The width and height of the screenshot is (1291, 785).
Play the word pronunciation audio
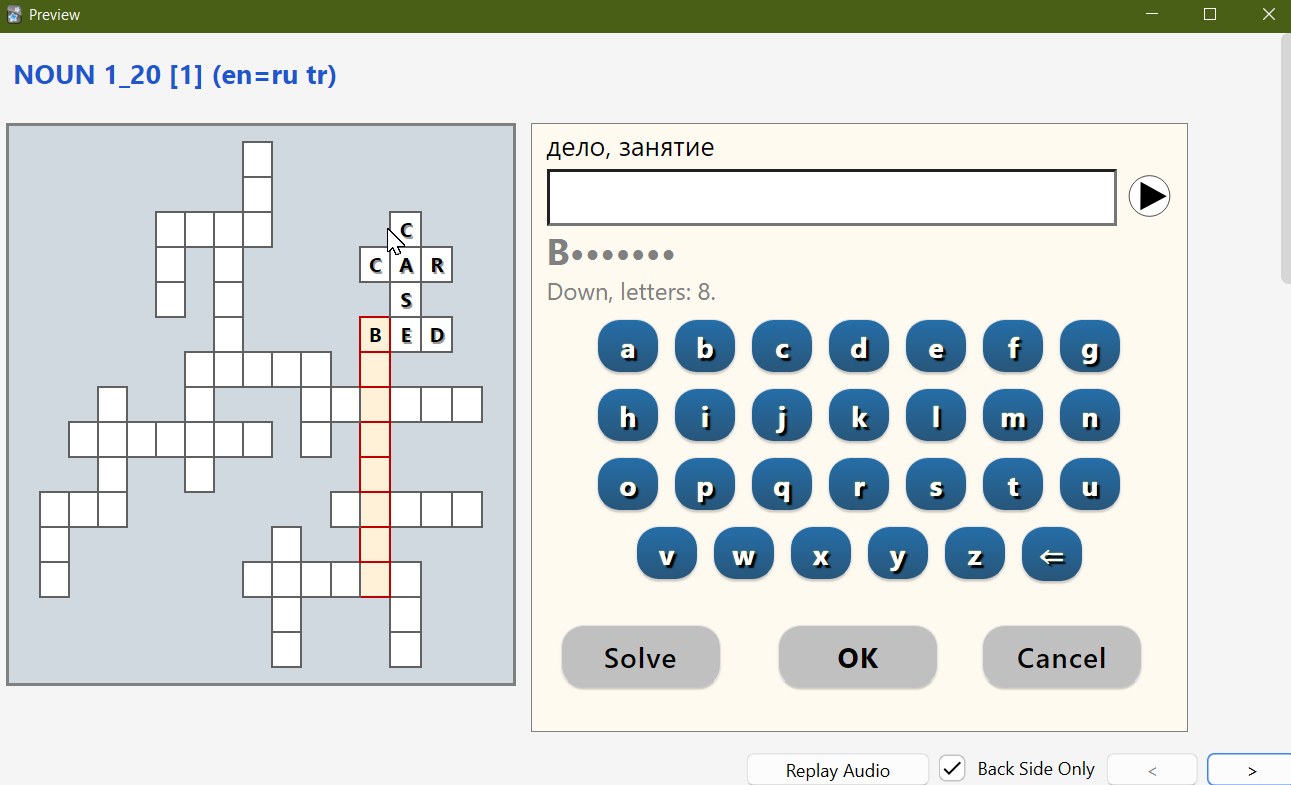click(x=1149, y=196)
